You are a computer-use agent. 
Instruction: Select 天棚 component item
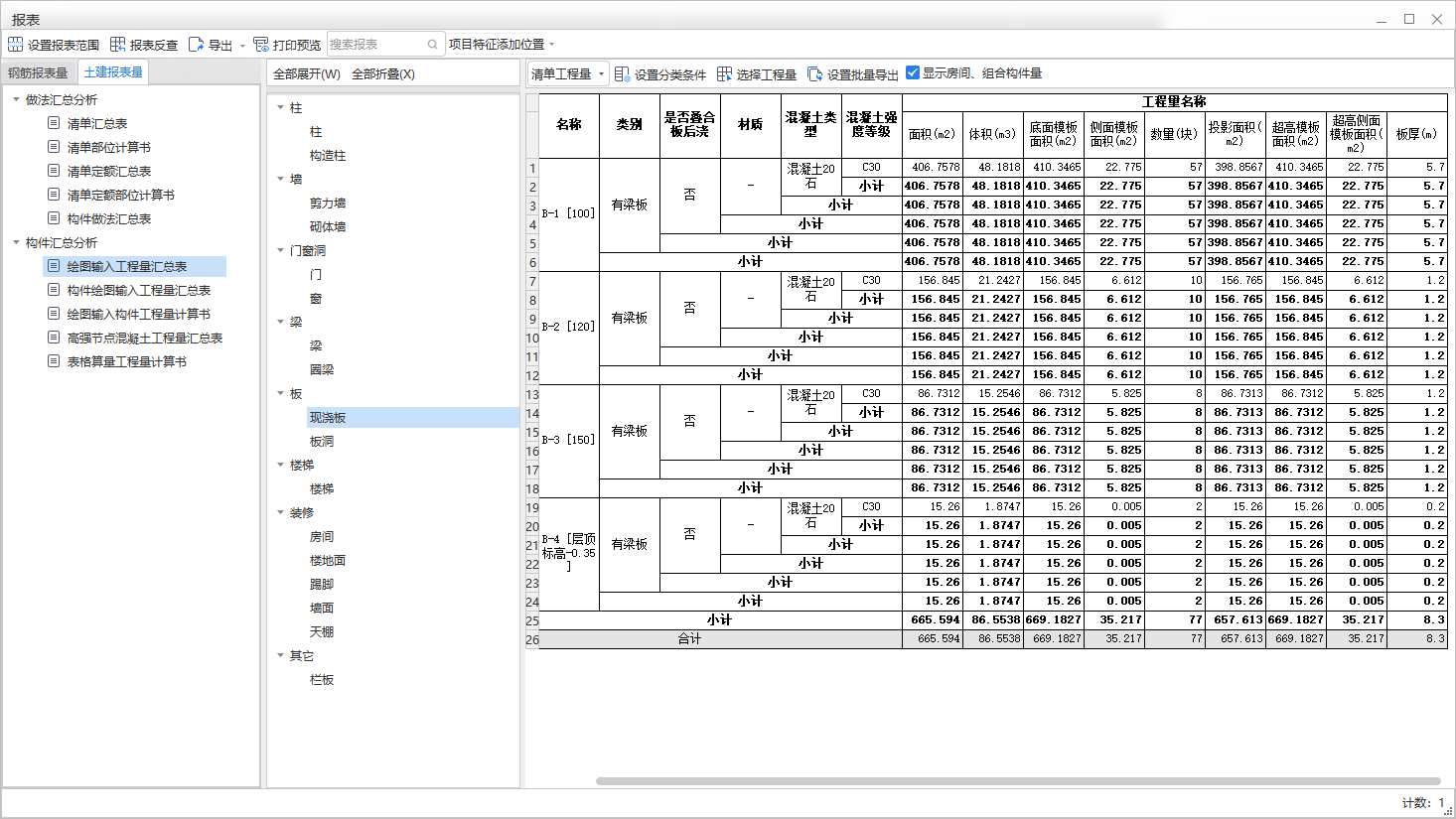(x=322, y=631)
